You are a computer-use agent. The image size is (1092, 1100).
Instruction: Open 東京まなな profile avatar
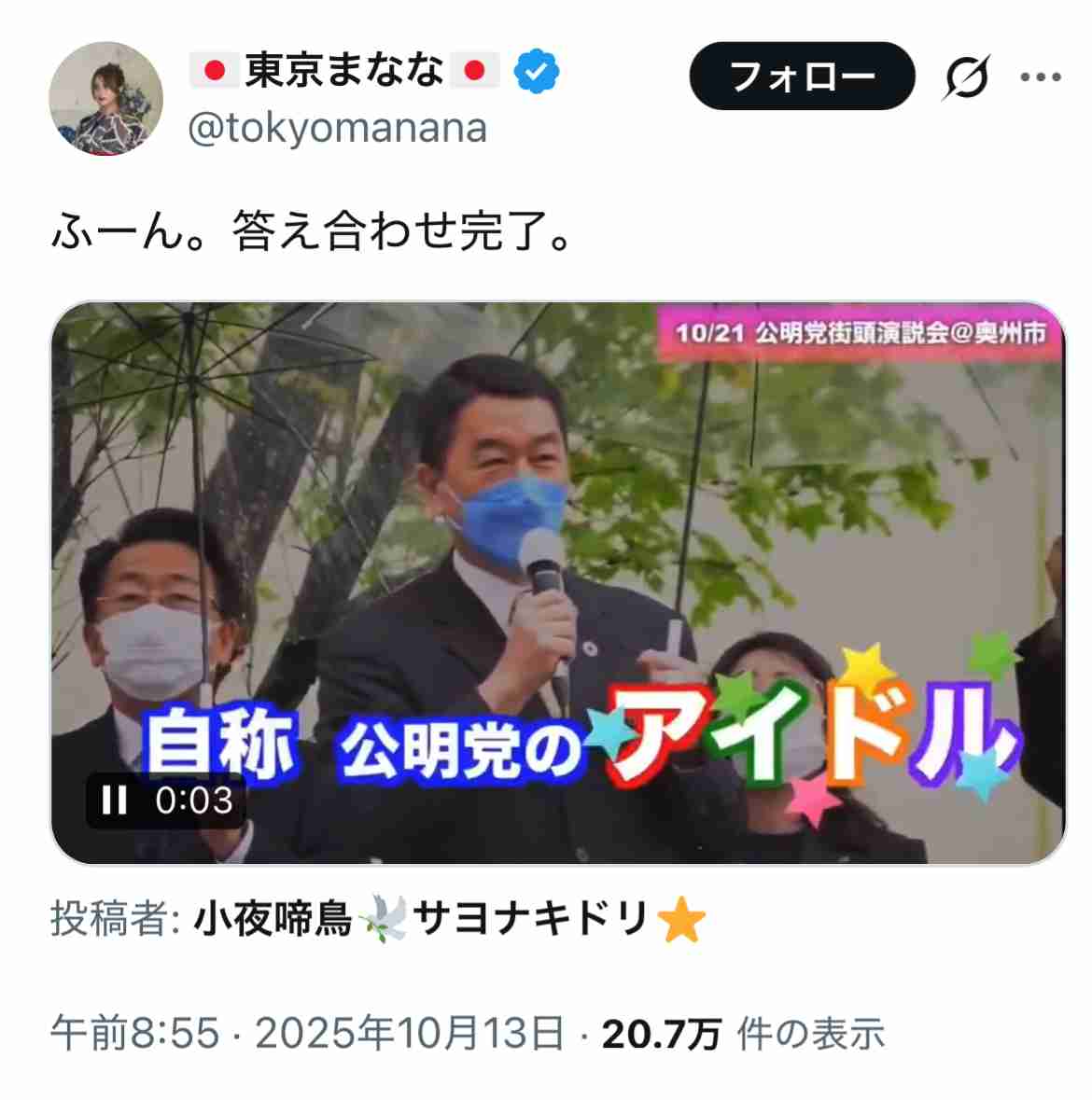tap(106, 98)
